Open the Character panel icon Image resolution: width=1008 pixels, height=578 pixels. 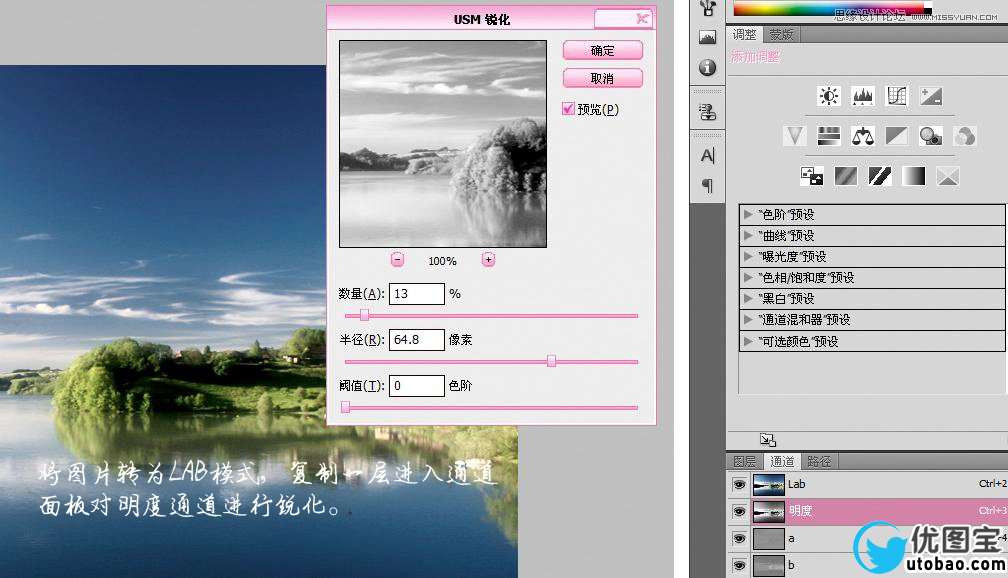(708, 156)
